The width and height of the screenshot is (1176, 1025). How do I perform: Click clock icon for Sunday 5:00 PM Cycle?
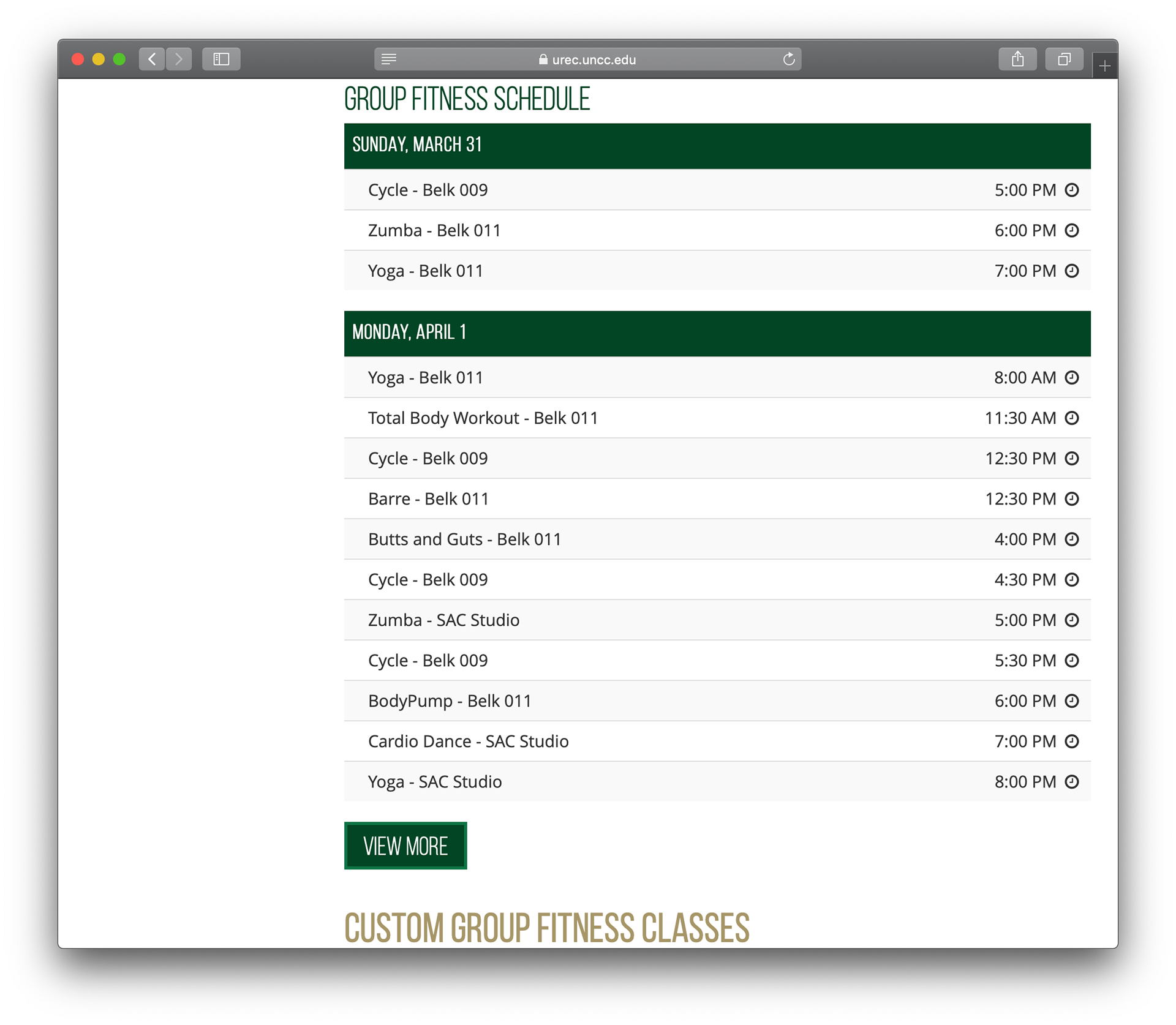point(1071,190)
